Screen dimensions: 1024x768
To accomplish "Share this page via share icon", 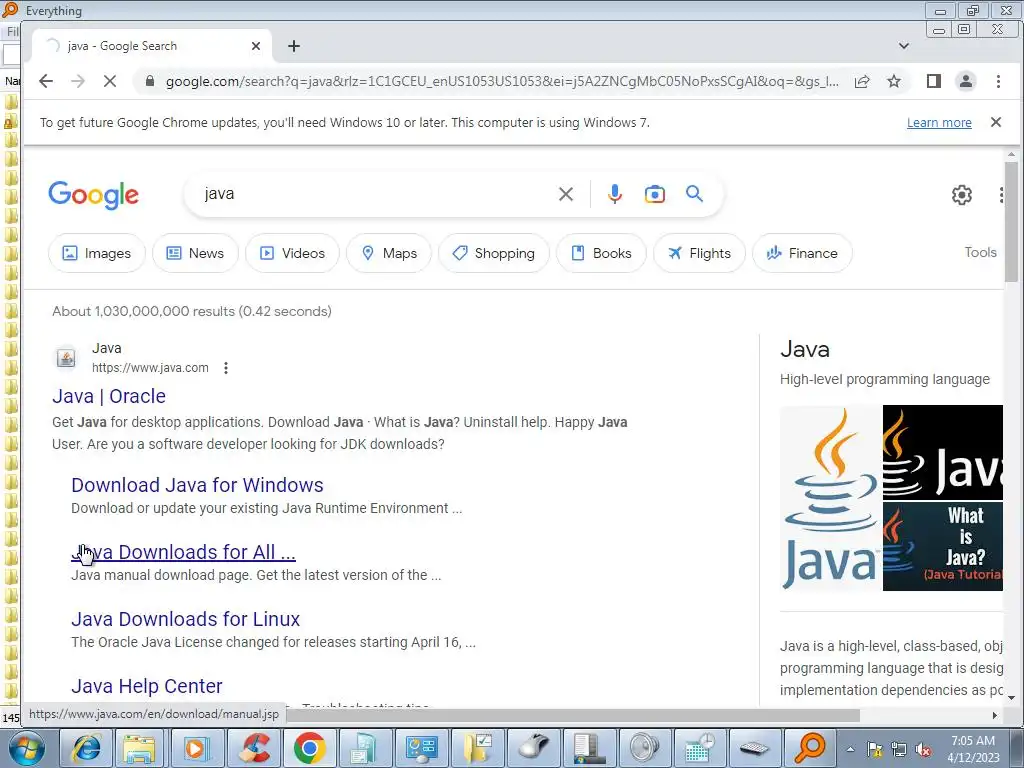I will 862,81.
